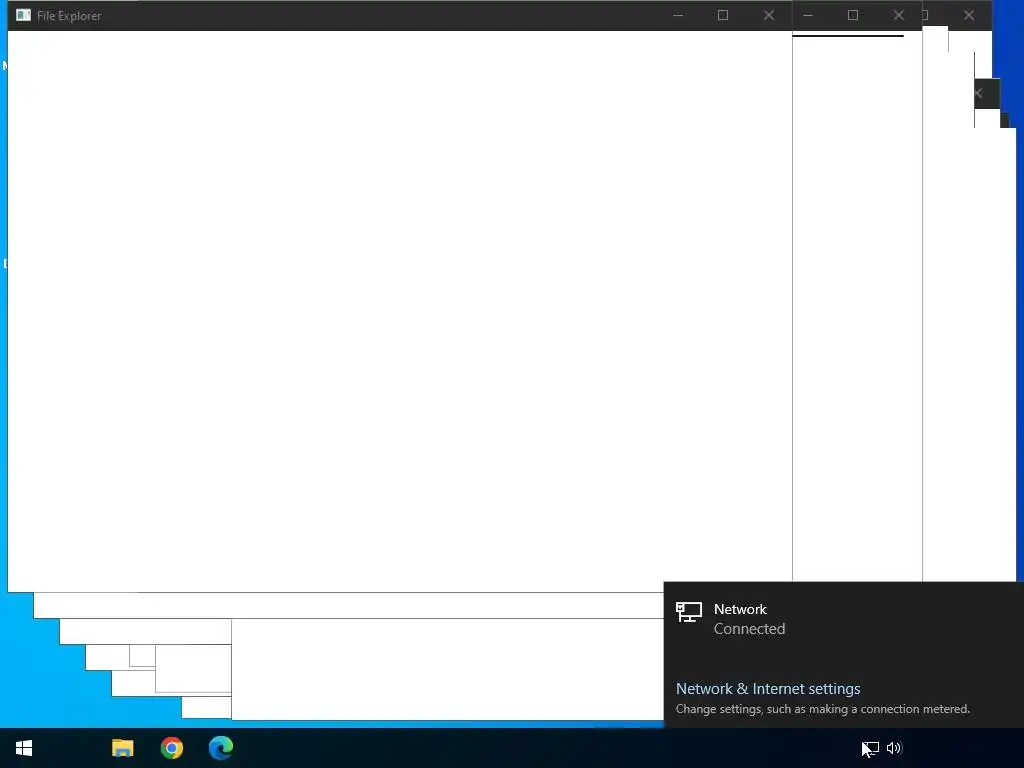This screenshot has width=1024, height=768.
Task: Click the monitor icon in network flyout
Action: pyautogui.click(x=689, y=612)
